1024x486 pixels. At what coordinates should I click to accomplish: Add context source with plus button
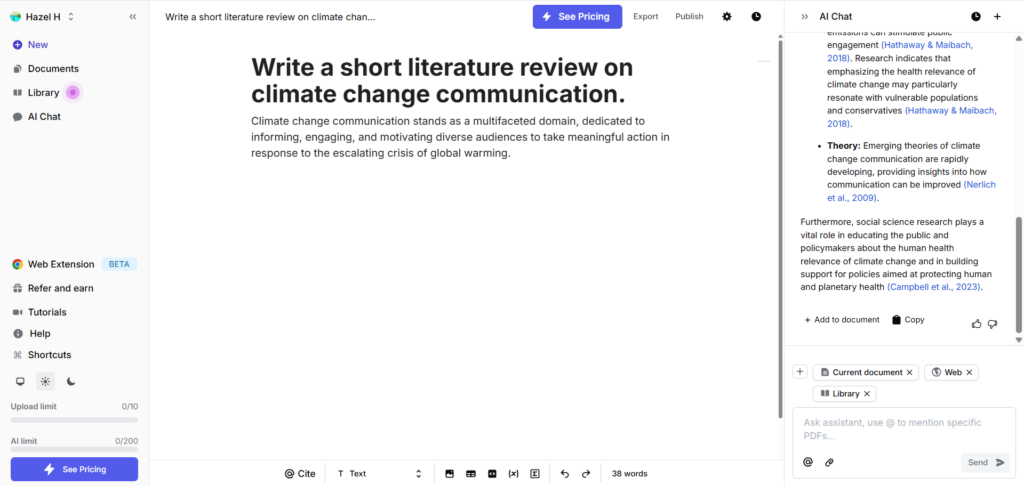click(800, 372)
